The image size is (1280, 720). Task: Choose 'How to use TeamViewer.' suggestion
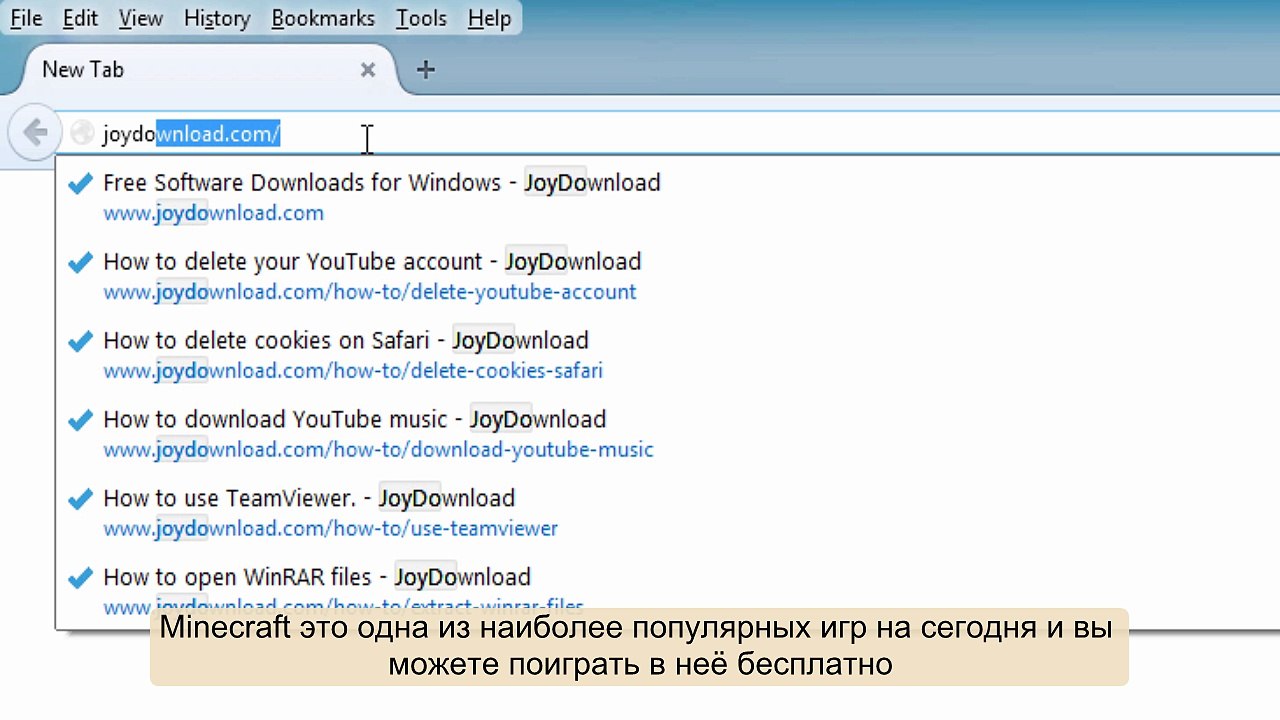pos(309,499)
